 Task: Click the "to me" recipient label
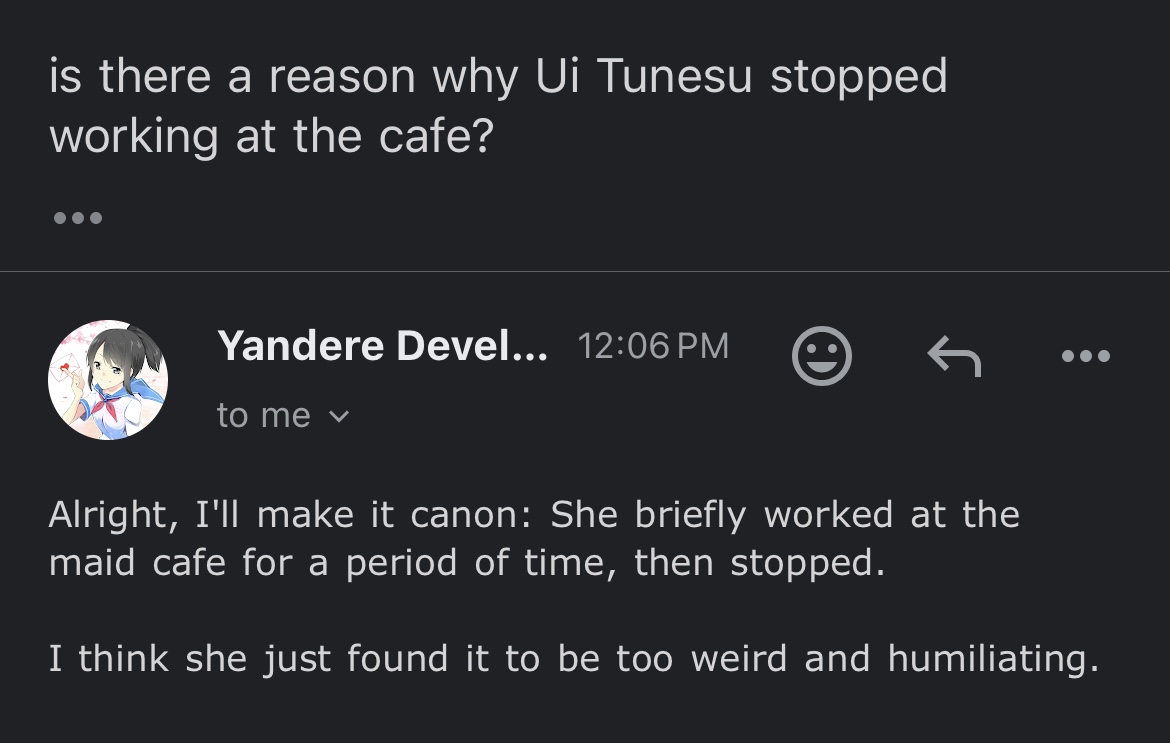coord(264,415)
